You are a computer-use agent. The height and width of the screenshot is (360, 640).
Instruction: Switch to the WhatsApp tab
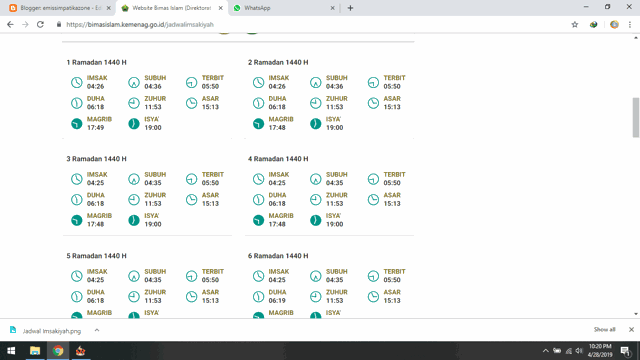click(284, 8)
